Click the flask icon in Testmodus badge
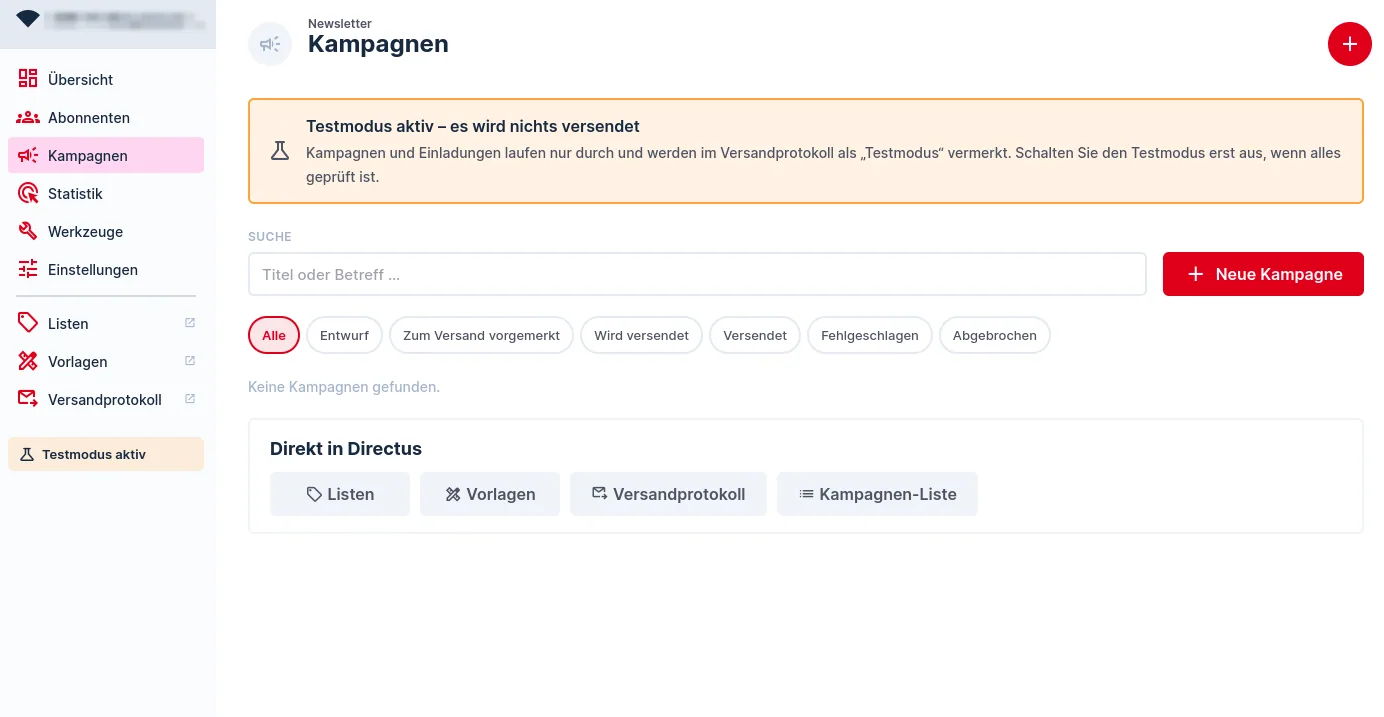The height and width of the screenshot is (717, 1384). point(27,454)
